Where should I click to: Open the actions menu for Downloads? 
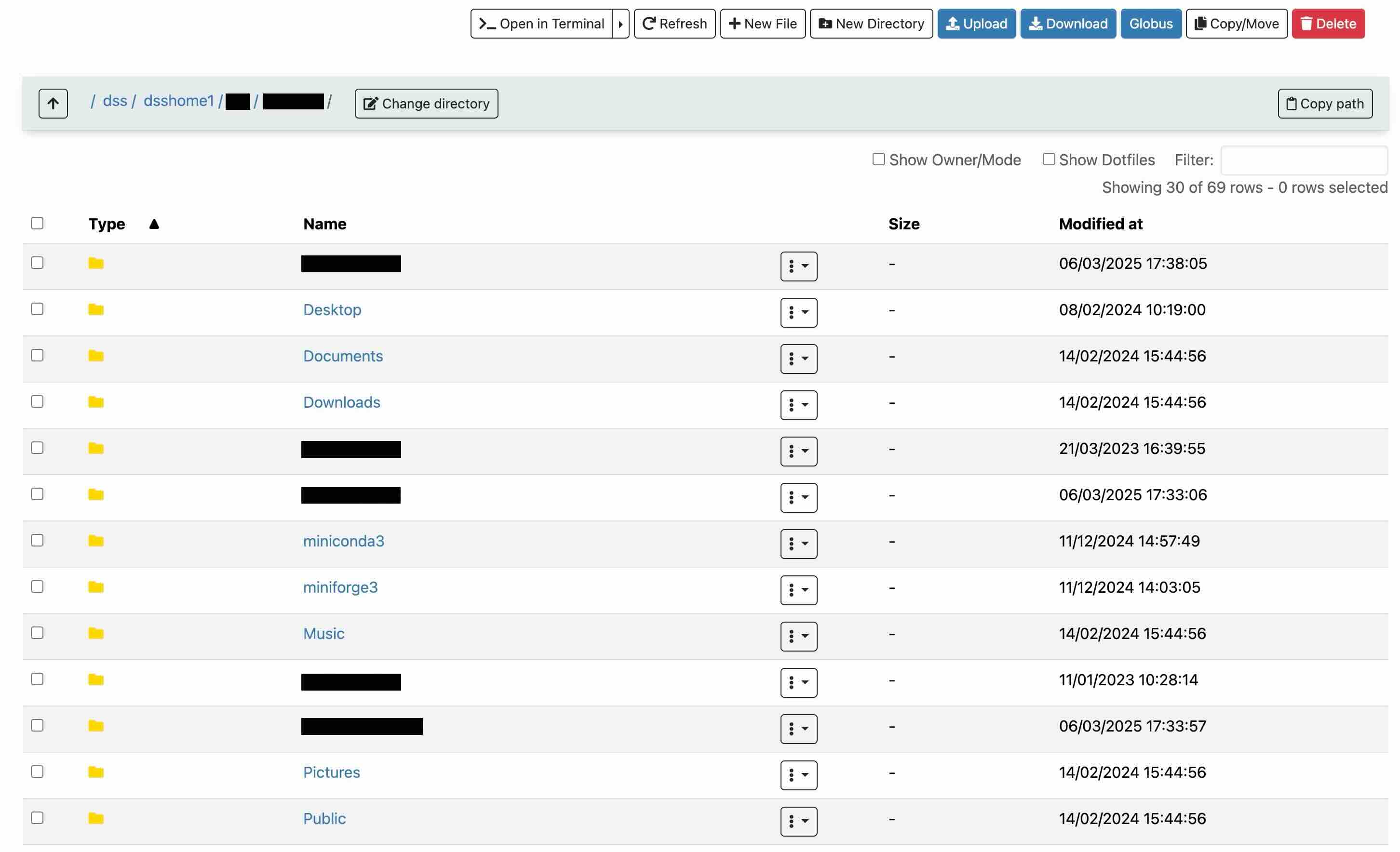click(798, 405)
